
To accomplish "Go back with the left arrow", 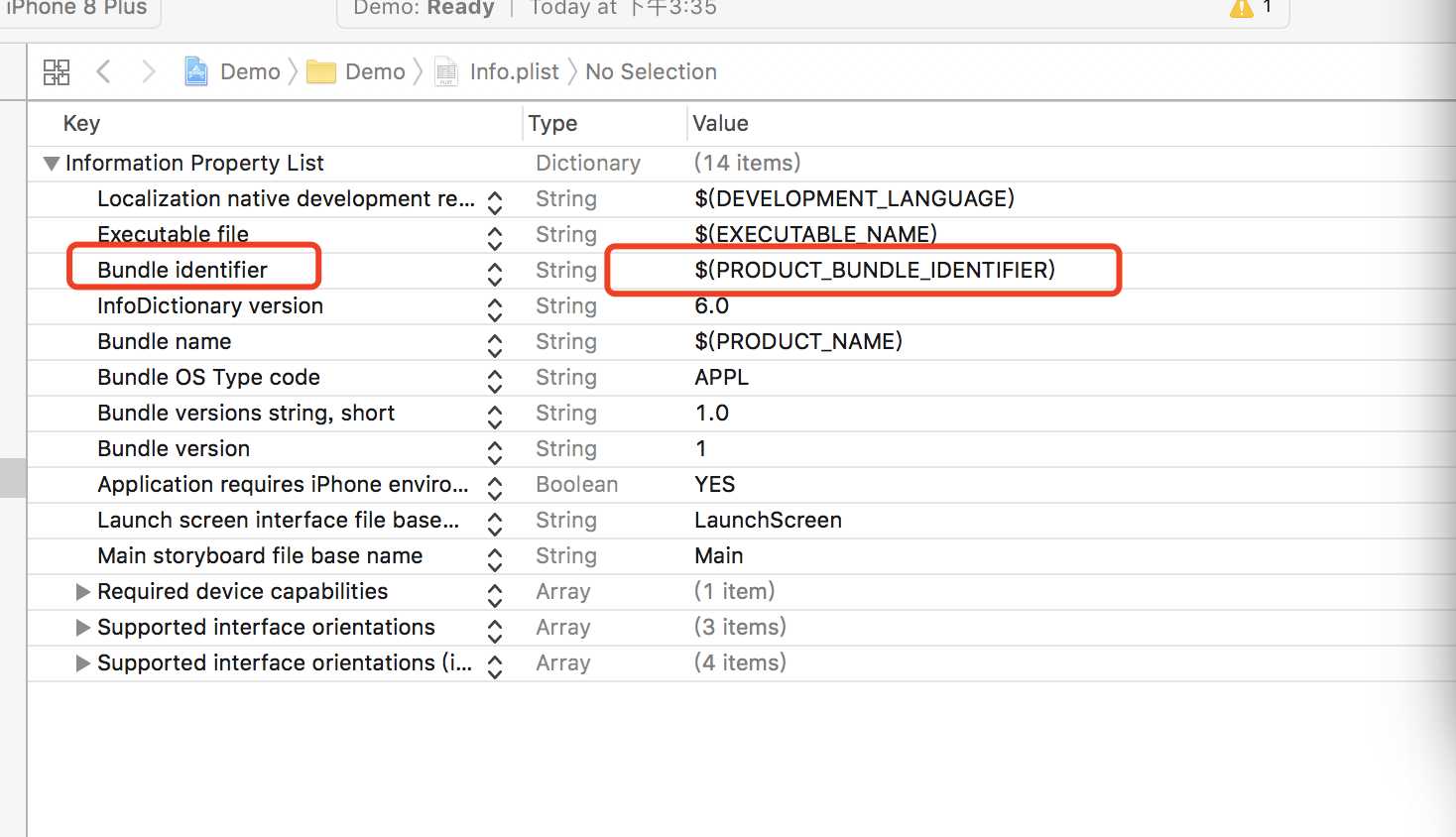I will [x=103, y=71].
